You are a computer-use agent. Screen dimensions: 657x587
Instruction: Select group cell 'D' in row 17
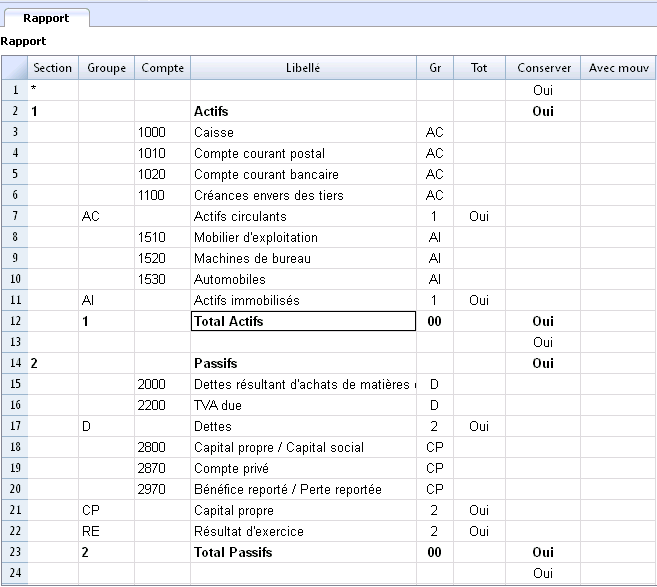coord(106,426)
